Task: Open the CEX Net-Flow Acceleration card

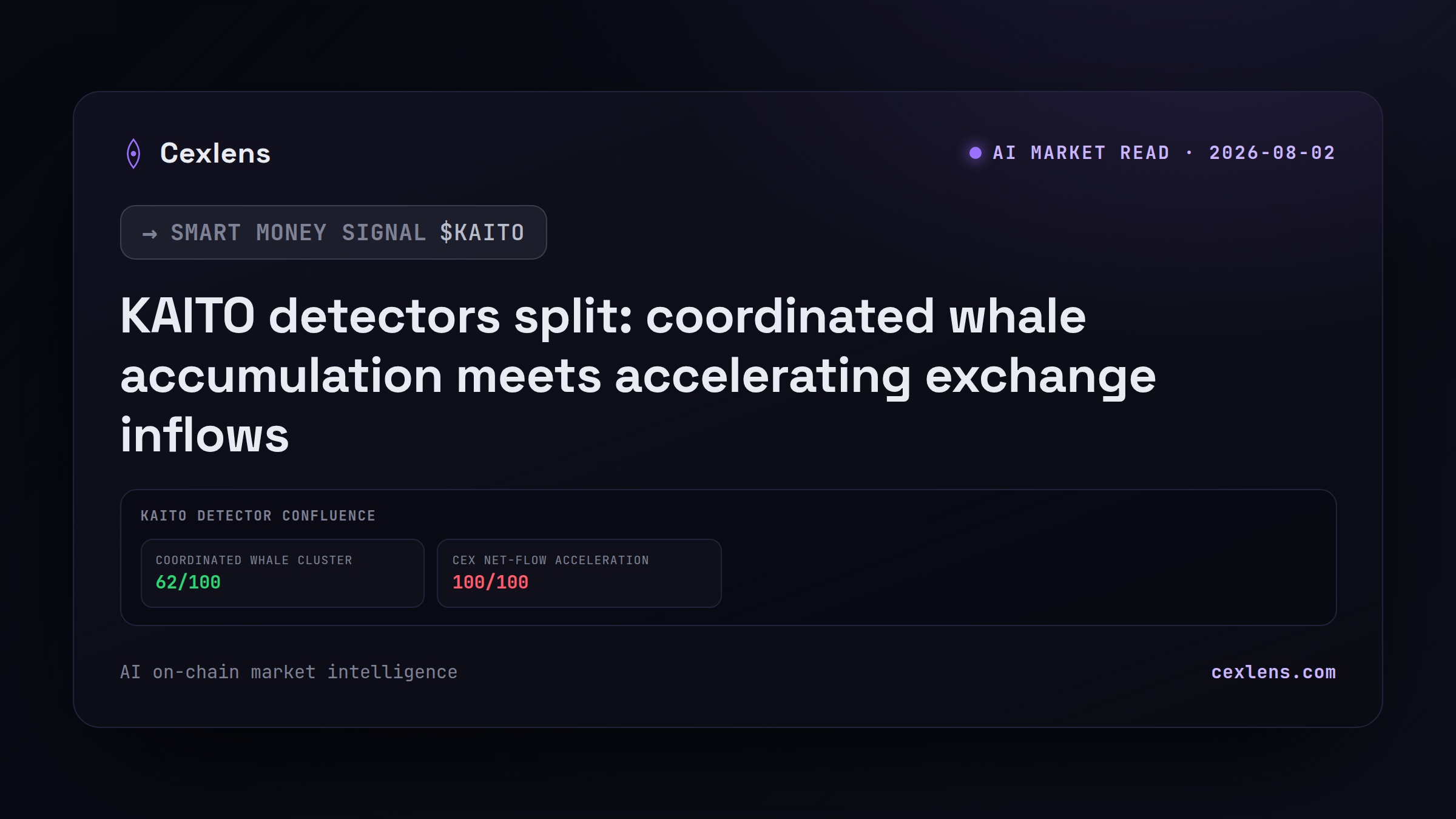Action: [579, 573]
